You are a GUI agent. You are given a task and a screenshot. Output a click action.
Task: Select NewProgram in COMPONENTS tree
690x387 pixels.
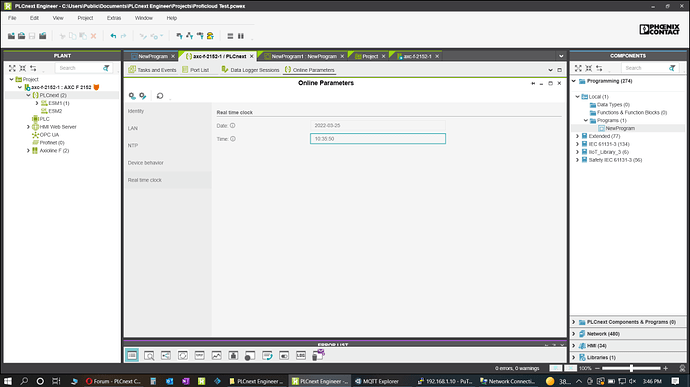pos(620,128)
